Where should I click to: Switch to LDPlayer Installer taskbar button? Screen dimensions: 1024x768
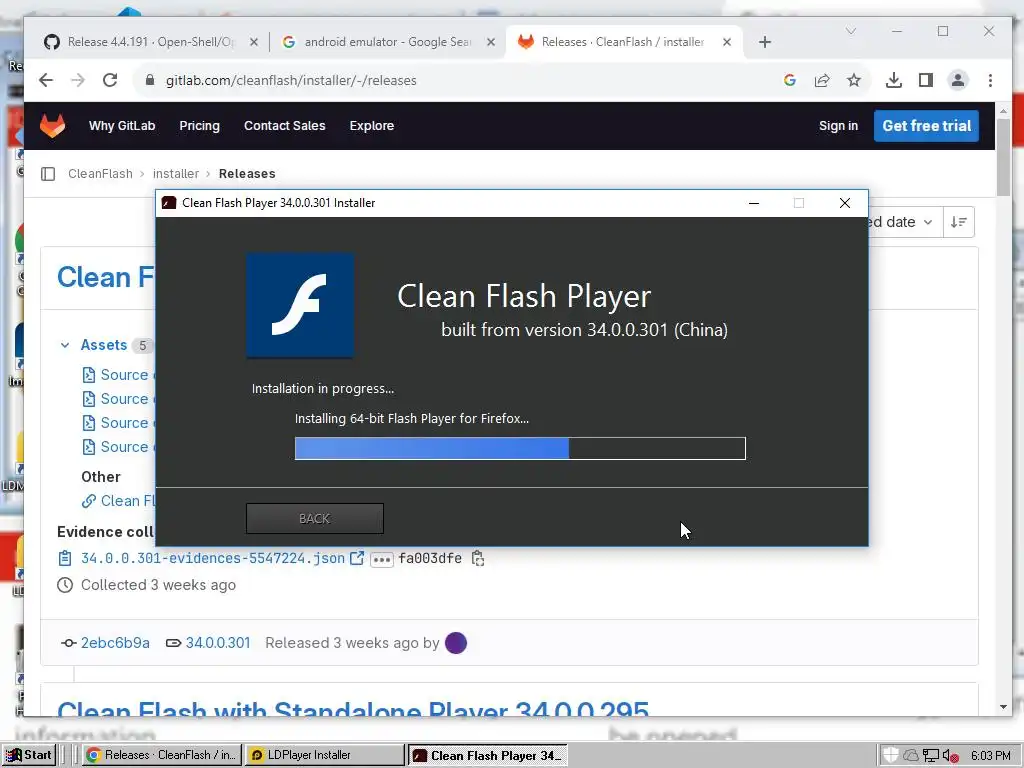tap(325, 755)
